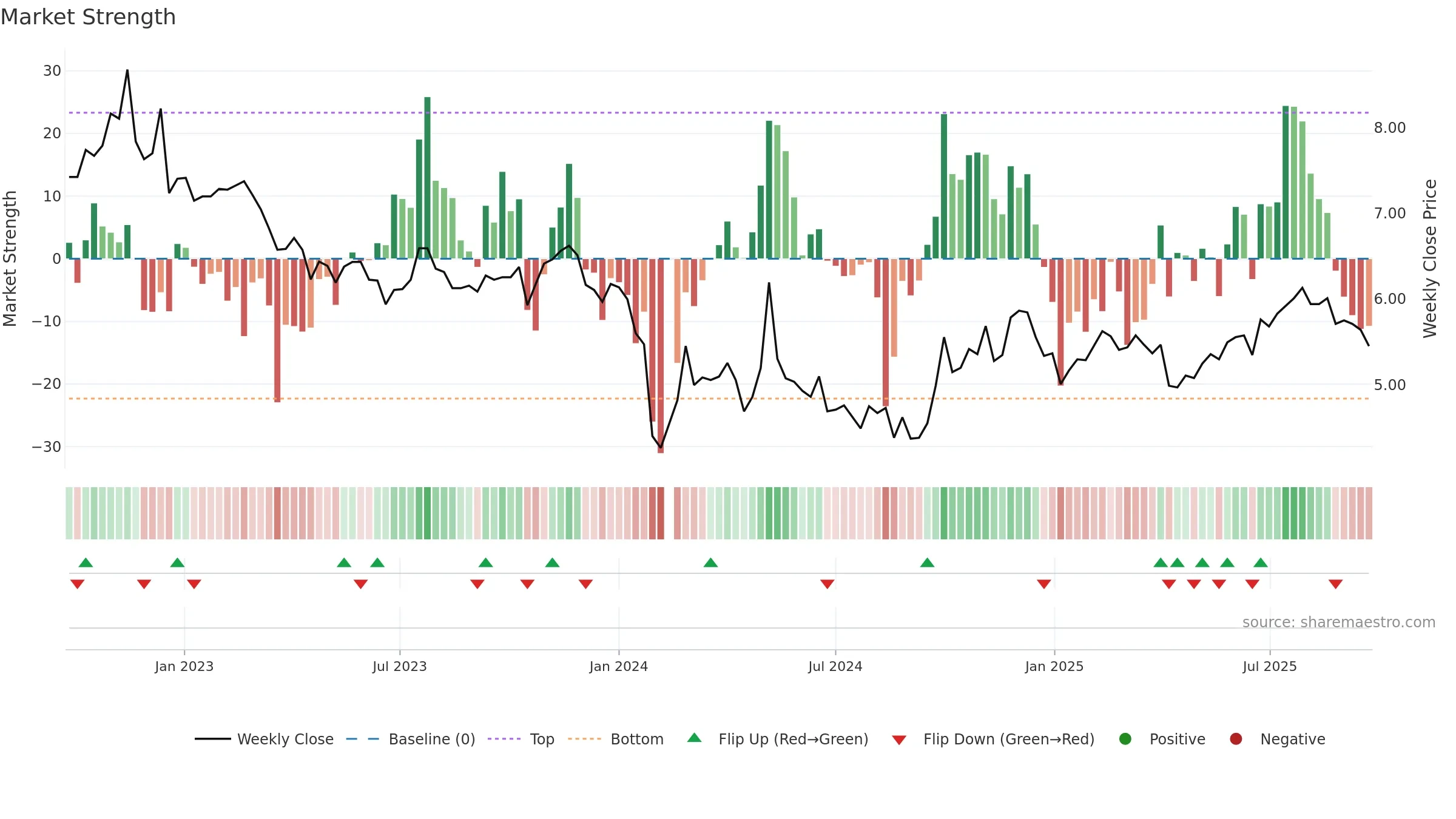Click the 8.00 price tick label
Image resolution: width=1456 pixels, height=819 pixels.
pos(1390,127)
